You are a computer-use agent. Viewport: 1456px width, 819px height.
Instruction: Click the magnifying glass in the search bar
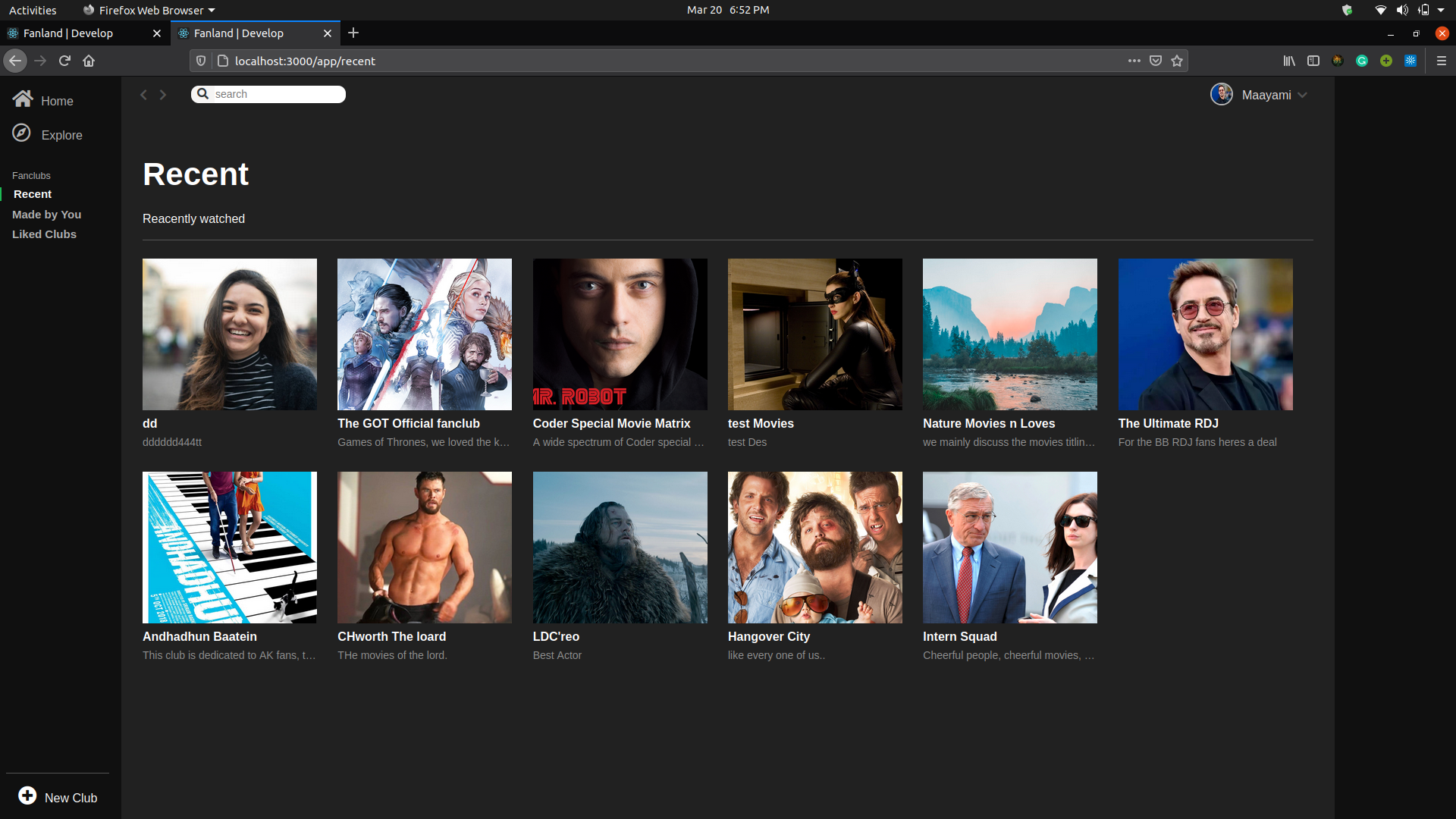(202, 94)
